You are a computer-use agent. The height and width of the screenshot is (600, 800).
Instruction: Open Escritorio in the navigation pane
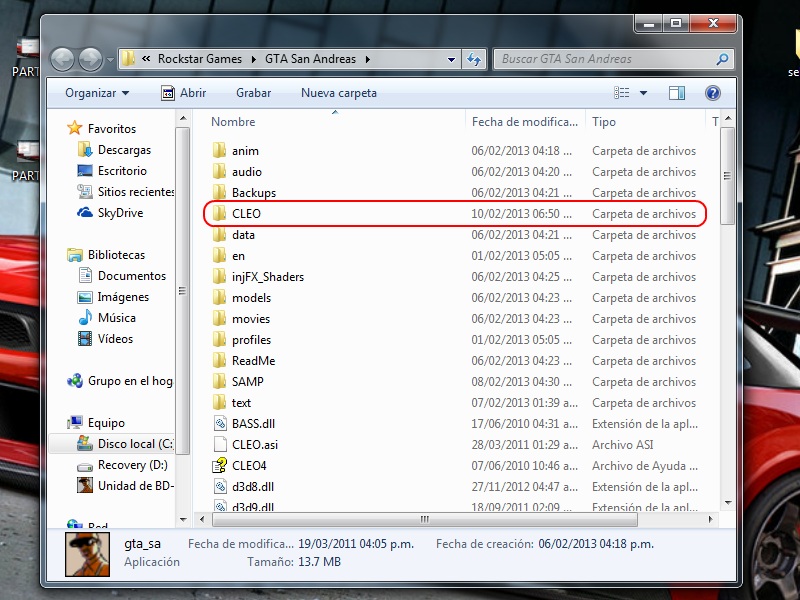click(122, 171)
